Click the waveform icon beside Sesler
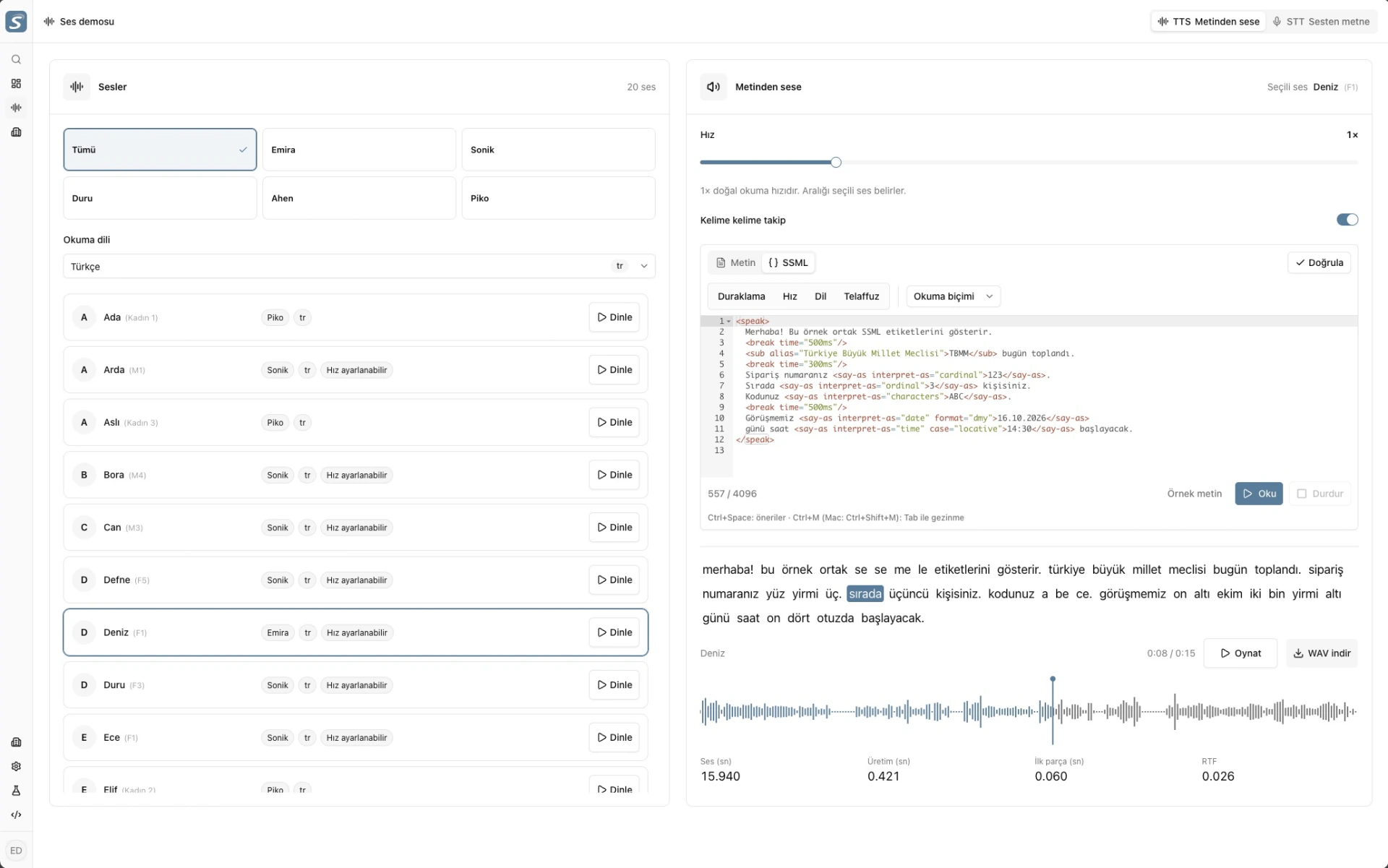The width and height of the screenshot is (1388, 868). click(77, 87)
